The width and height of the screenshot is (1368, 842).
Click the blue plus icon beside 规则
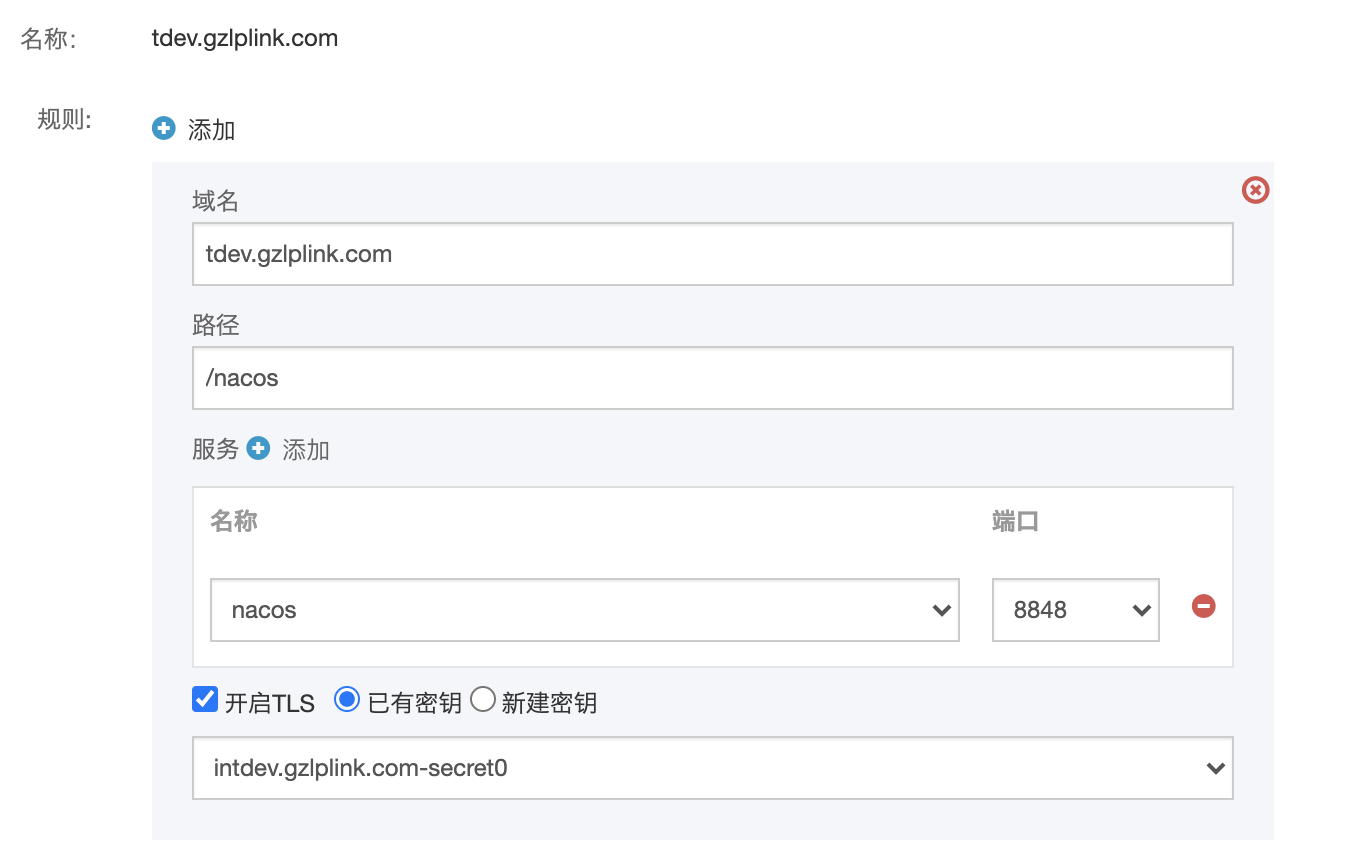[x=163, y=128]
